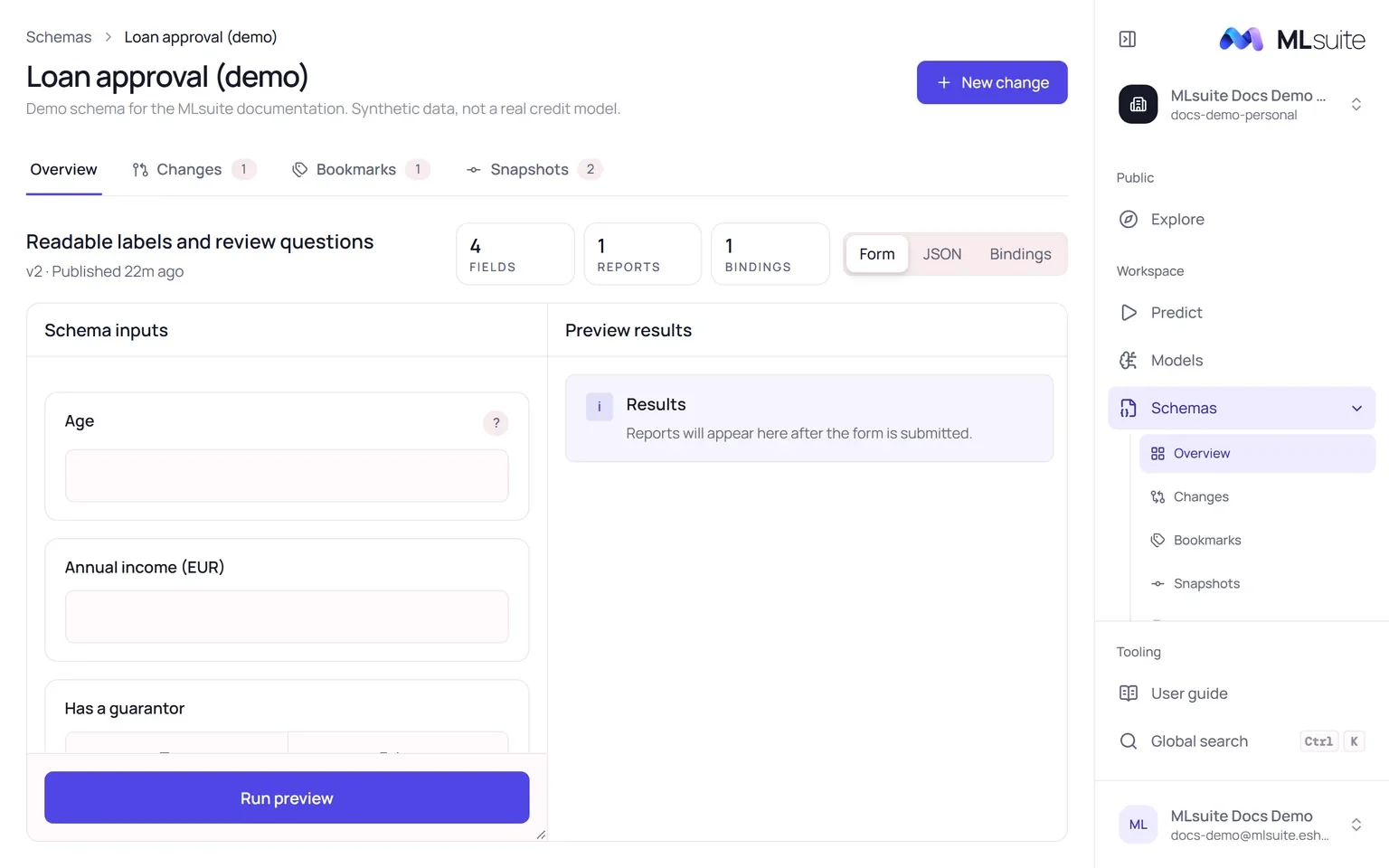The height and width of the screenshot is (868, 1389).
Task: Click the Bookmarks tab tag icon
Action: (x=299, y=169)
